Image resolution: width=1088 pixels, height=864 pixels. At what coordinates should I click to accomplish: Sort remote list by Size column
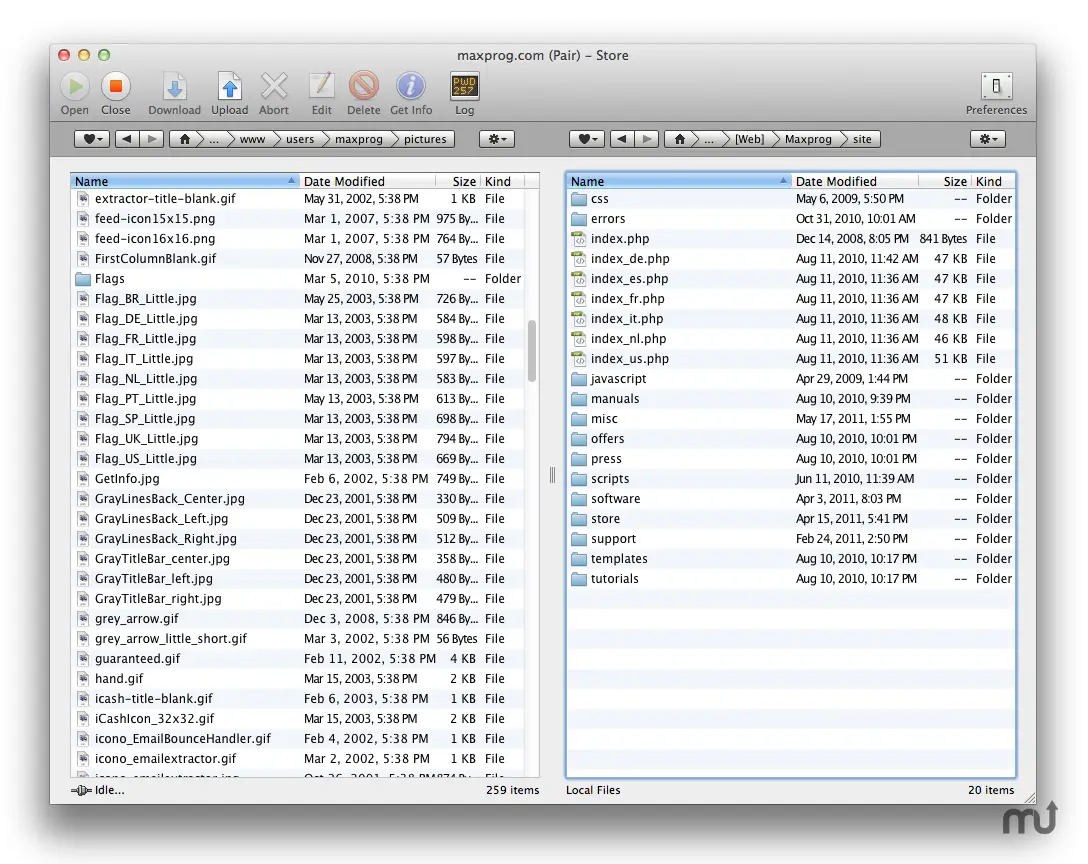pyautogui.click(x=458, y=181)
